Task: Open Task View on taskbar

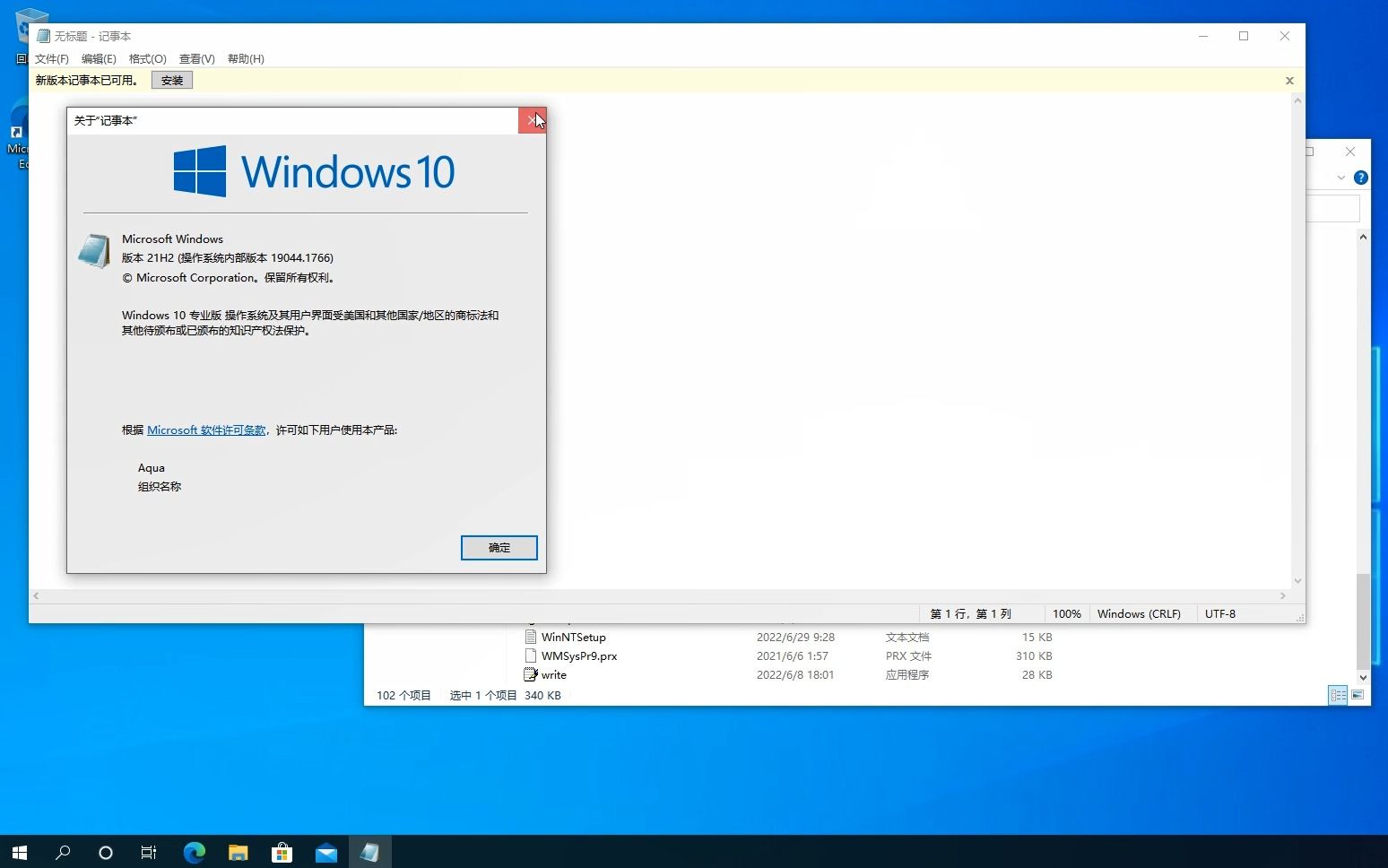Action: tap(149, 853)
